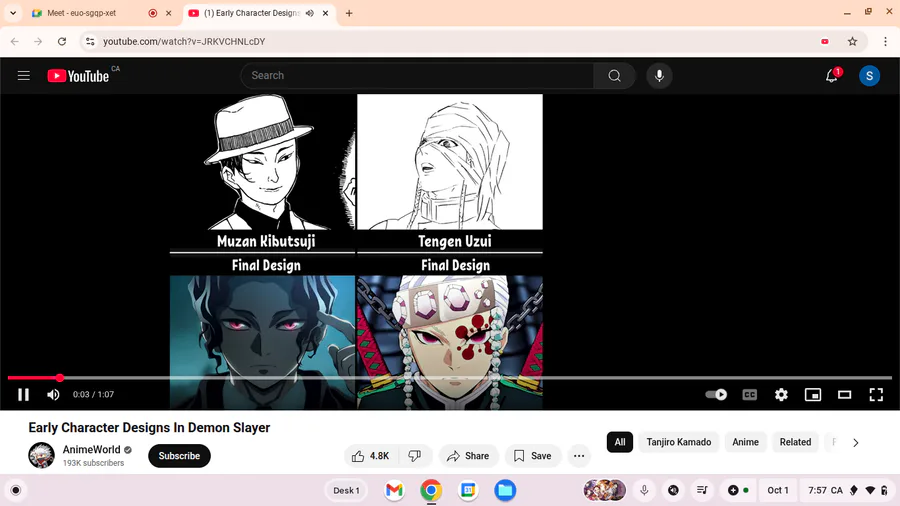
Task: Open YouTube notifications bell
Action: (x=832, y=76)
